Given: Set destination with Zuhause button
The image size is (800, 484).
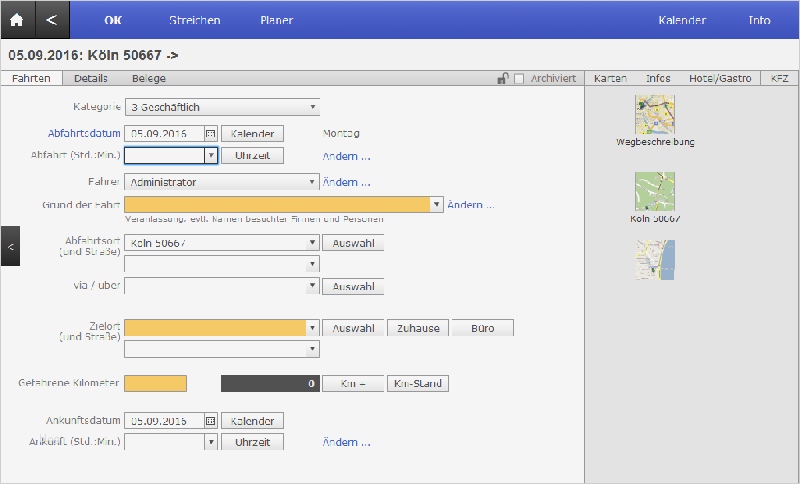Looking at the screenshot, I should 418,328.
